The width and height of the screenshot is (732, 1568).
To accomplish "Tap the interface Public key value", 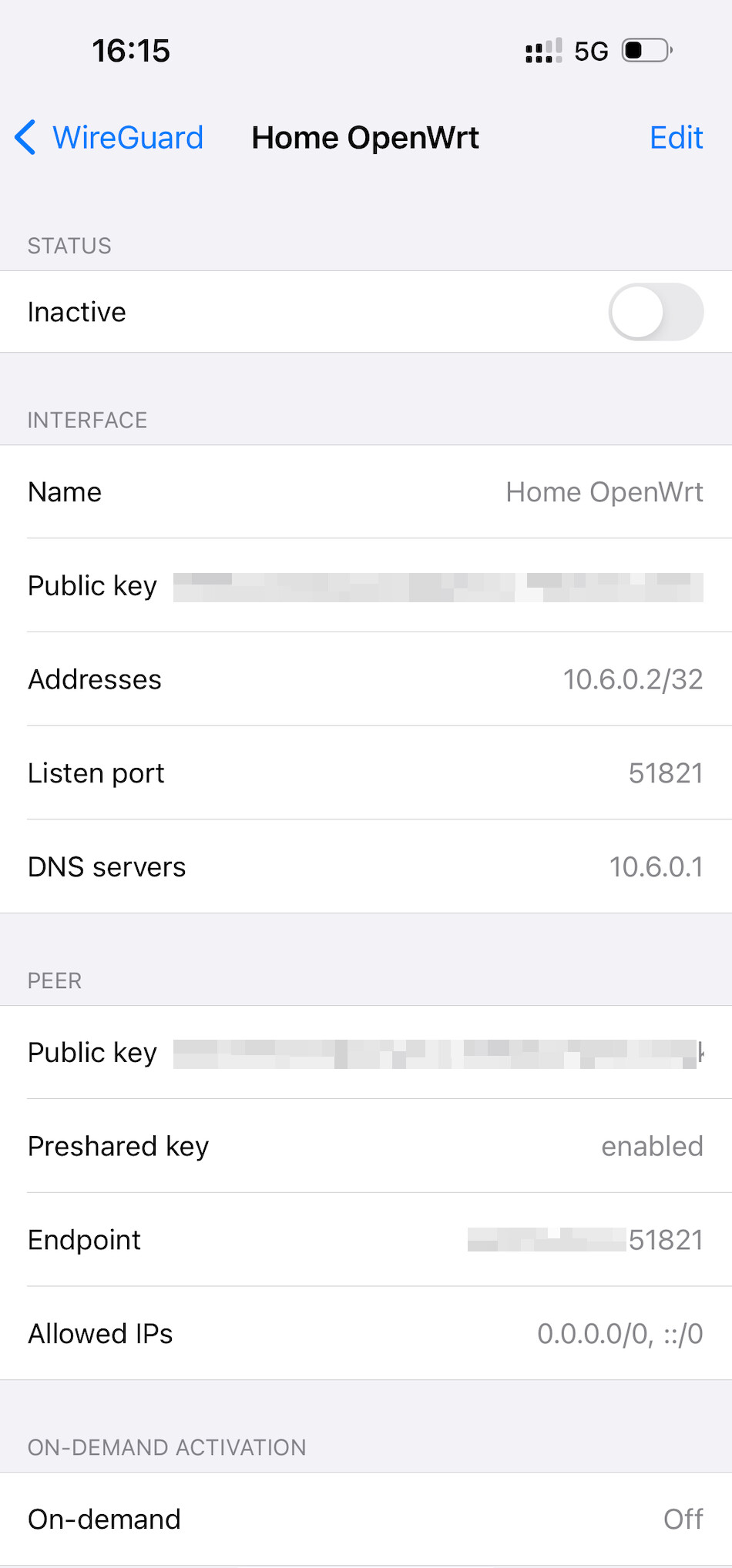I will click(x=438, y=587).
